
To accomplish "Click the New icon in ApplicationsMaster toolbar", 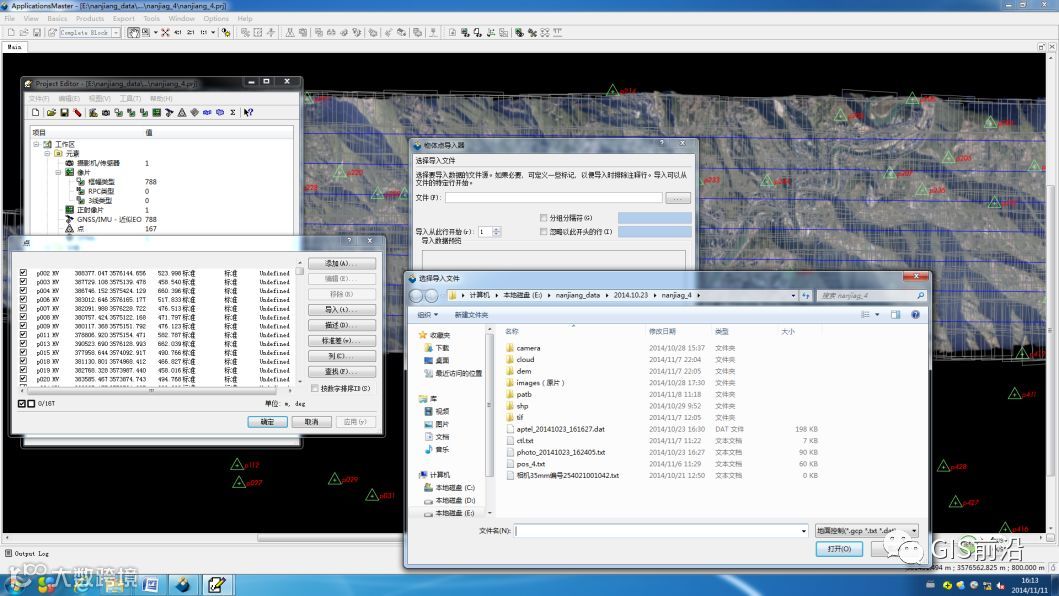I will tap(11, 32).
